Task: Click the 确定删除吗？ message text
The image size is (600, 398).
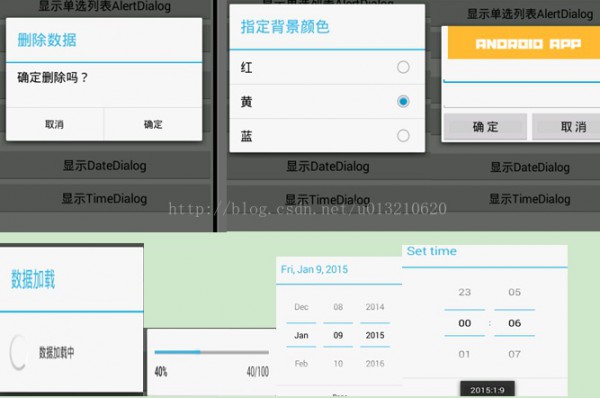Action: (x=52, y=78)
